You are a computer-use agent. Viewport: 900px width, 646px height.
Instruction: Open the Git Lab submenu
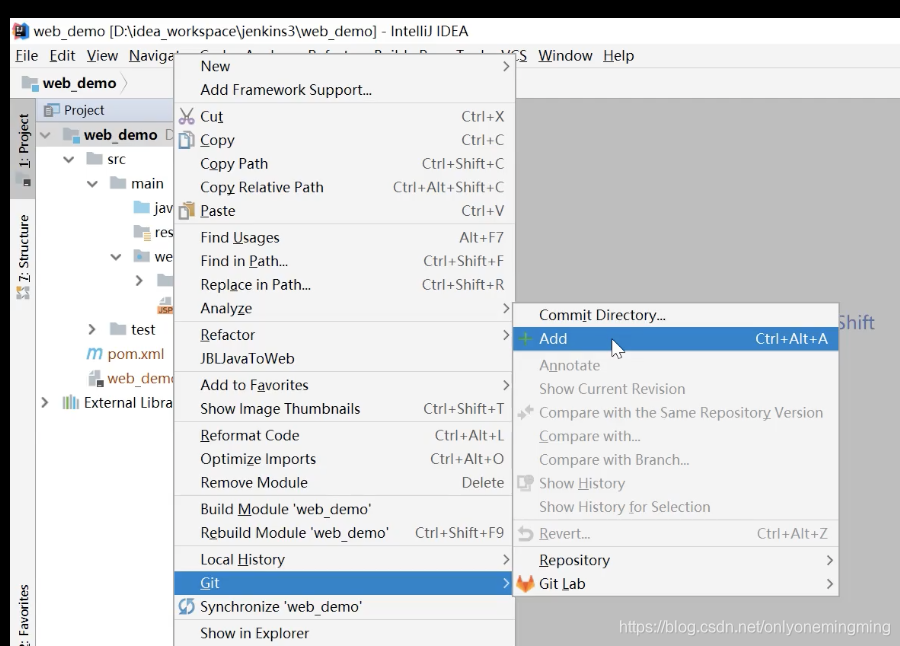[x=676, y=584]
